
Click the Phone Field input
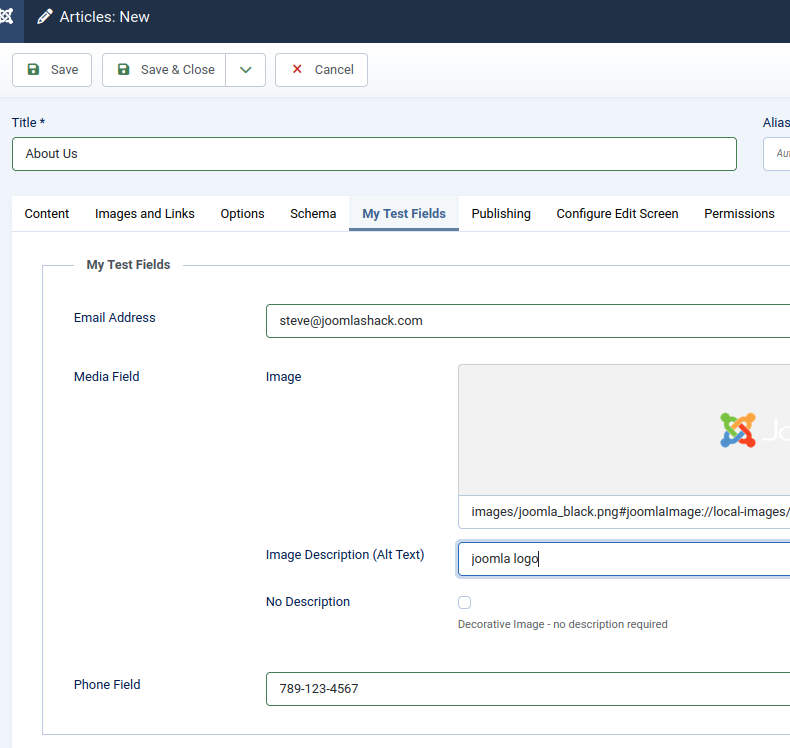[x=527, y=689]
